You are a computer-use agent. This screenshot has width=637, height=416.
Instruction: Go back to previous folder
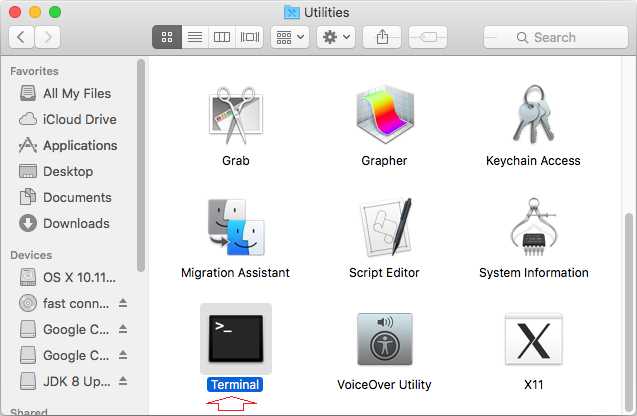pyautogui.click(x=21, y=37)
